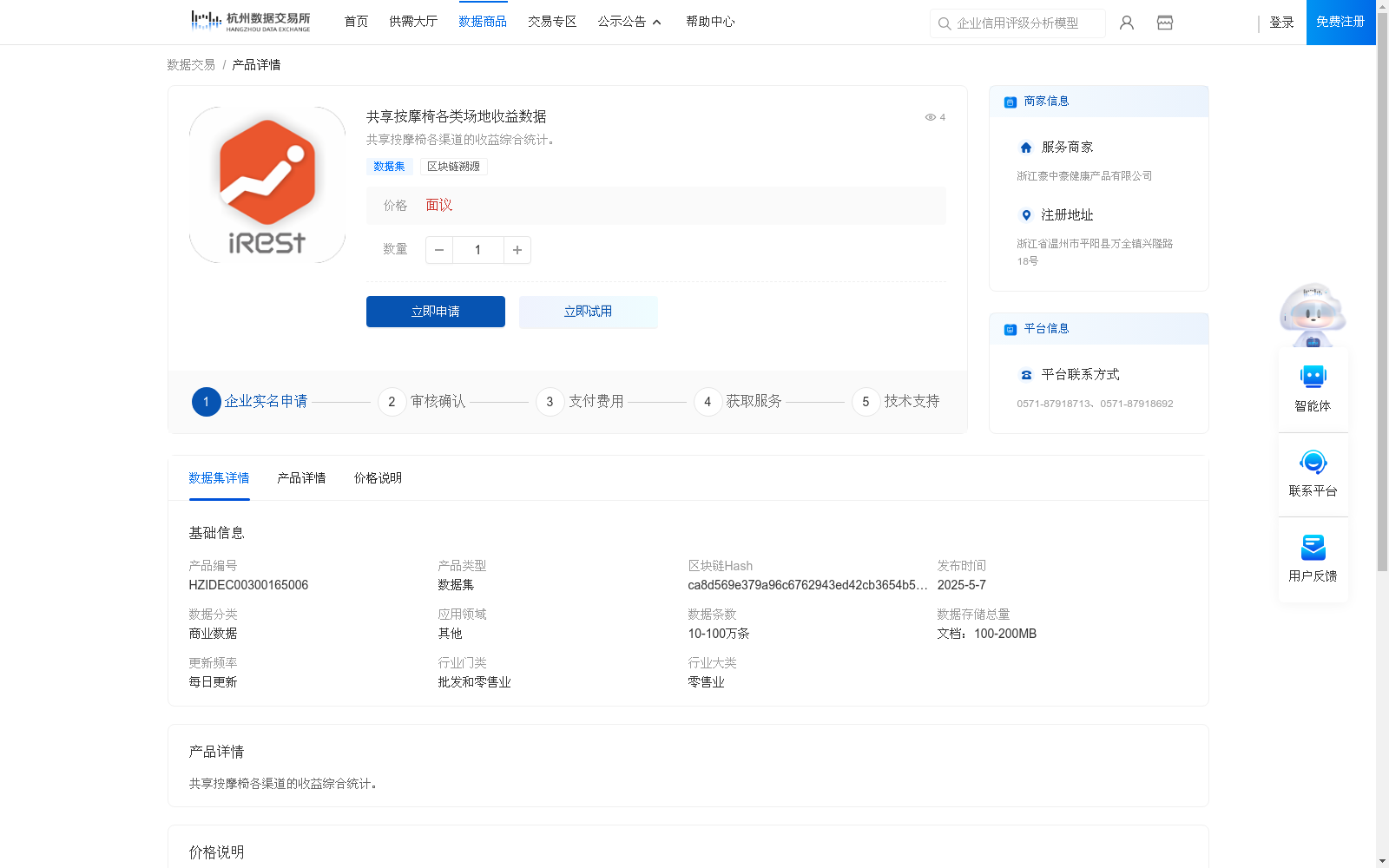1389x868 pixels.
Task: Click product title 共享按摩椅各类场地收益数据
Action: pos(456,116)
